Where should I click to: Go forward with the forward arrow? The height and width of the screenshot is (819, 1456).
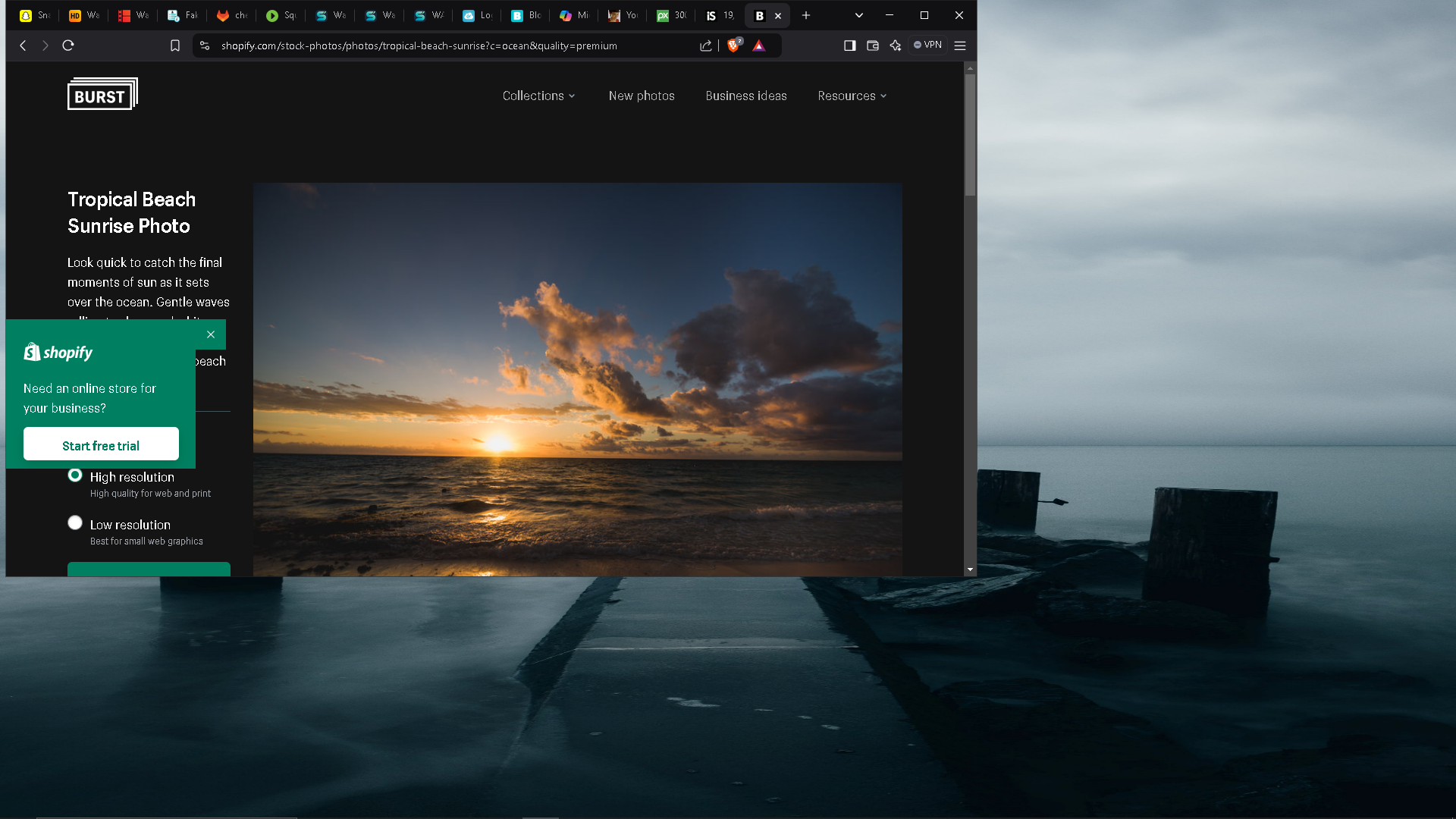45,45
